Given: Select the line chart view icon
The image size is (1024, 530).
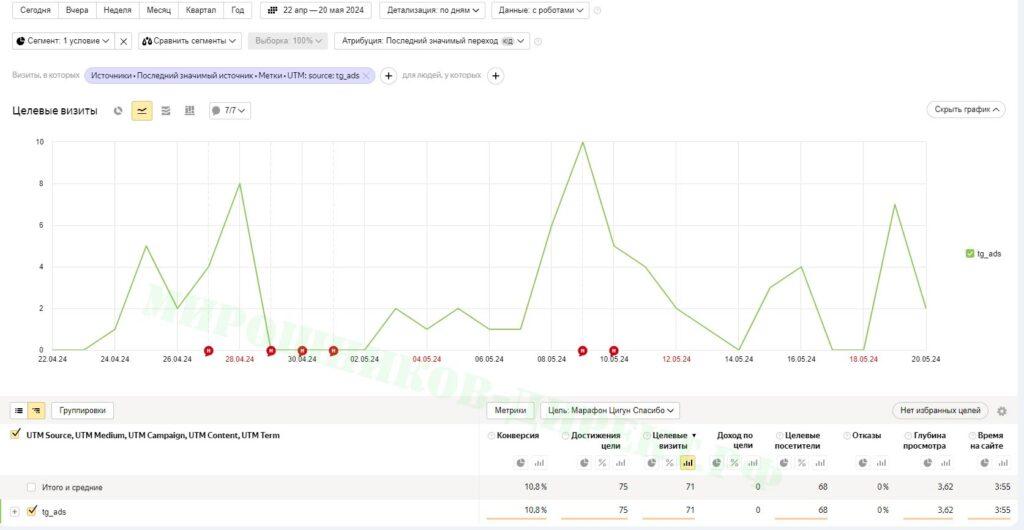Looking at the screenshot, I should coord(142,111).
